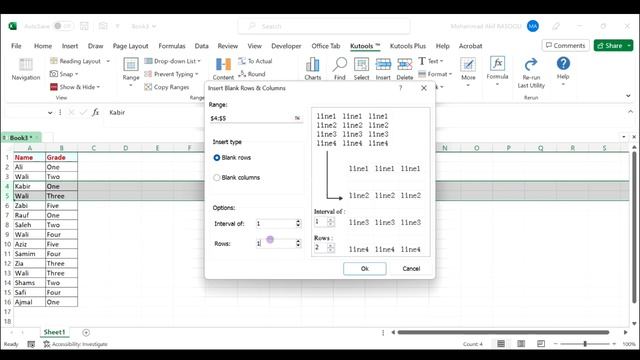Open the Kutools Navigation pane
Image resolution: width=640 pixels, height=360 pixels.
pyautogui.click(x=26, y=69)
